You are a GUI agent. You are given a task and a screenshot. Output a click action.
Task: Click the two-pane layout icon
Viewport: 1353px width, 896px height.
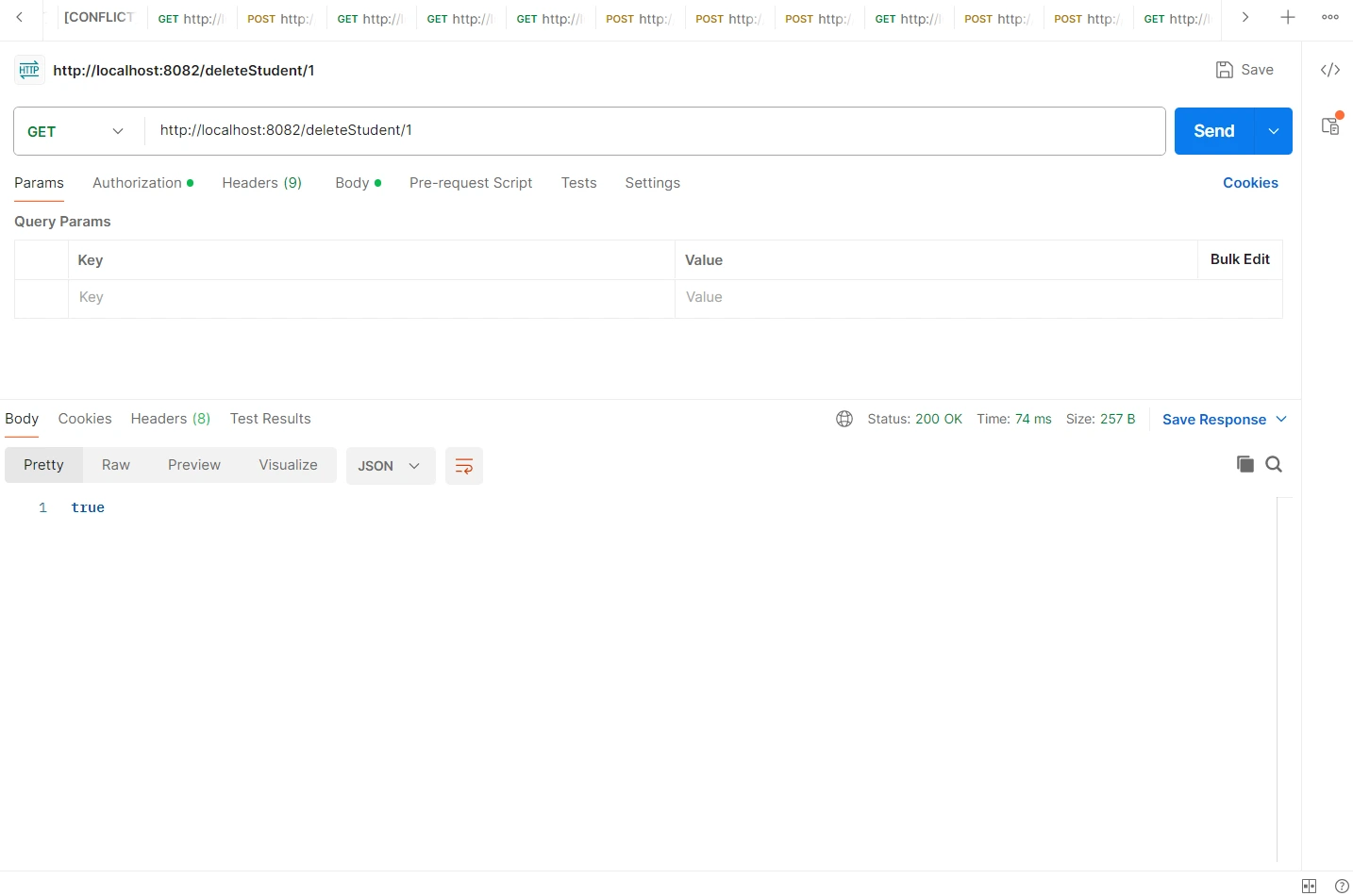click(x=1309, y=886)
